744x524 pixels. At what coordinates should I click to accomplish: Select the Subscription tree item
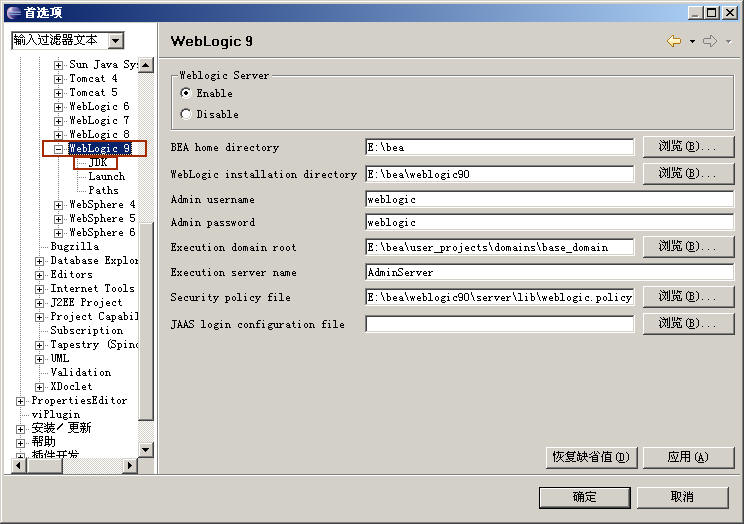[86, 330]
